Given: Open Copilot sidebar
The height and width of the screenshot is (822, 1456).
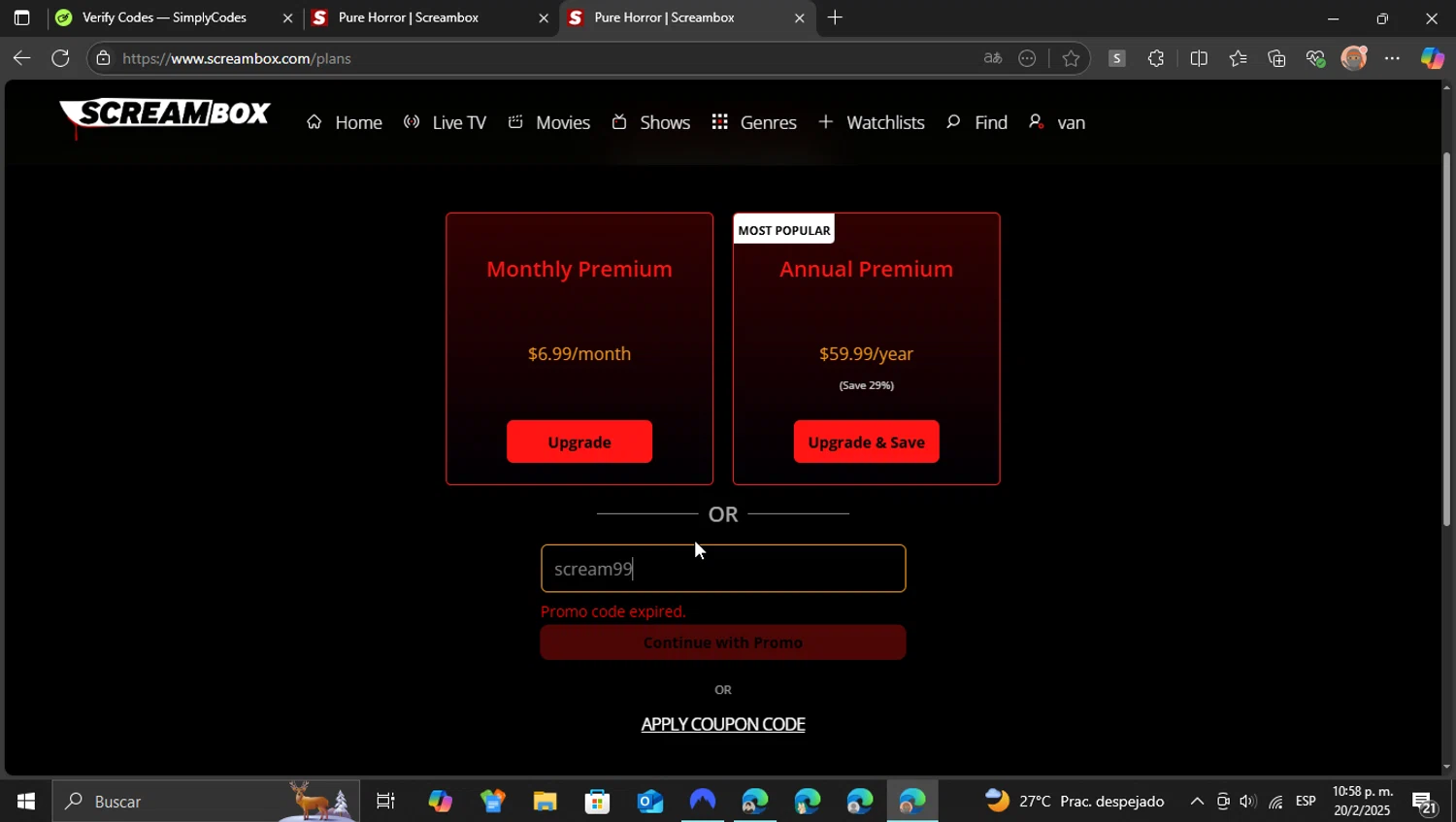Looking at the screenshot, I should pyautogui.click(x=1432, y=58).
